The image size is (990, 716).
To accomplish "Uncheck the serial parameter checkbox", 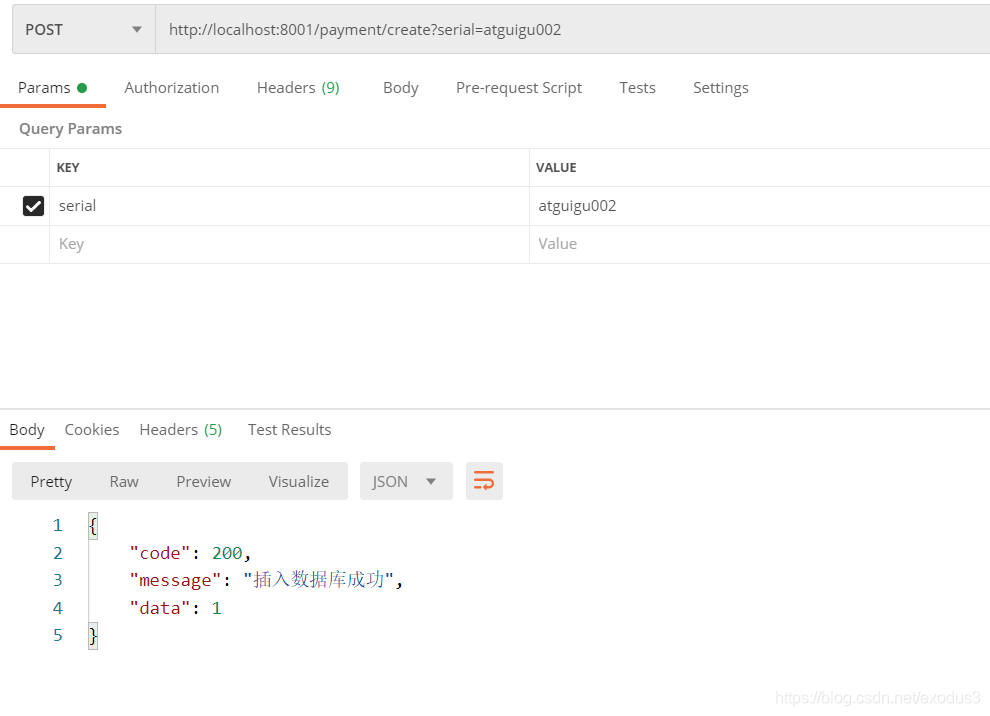I will (33, 206).
